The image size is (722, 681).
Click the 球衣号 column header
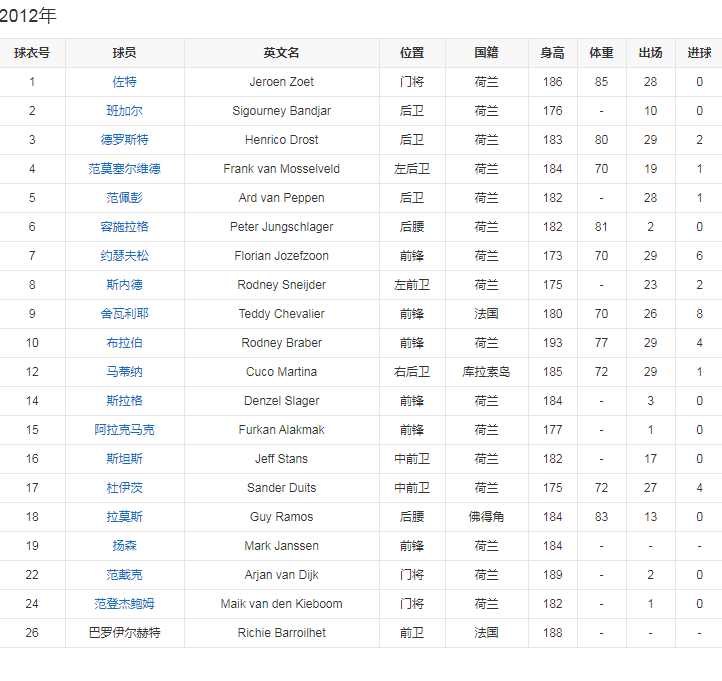tap(32, 53)
